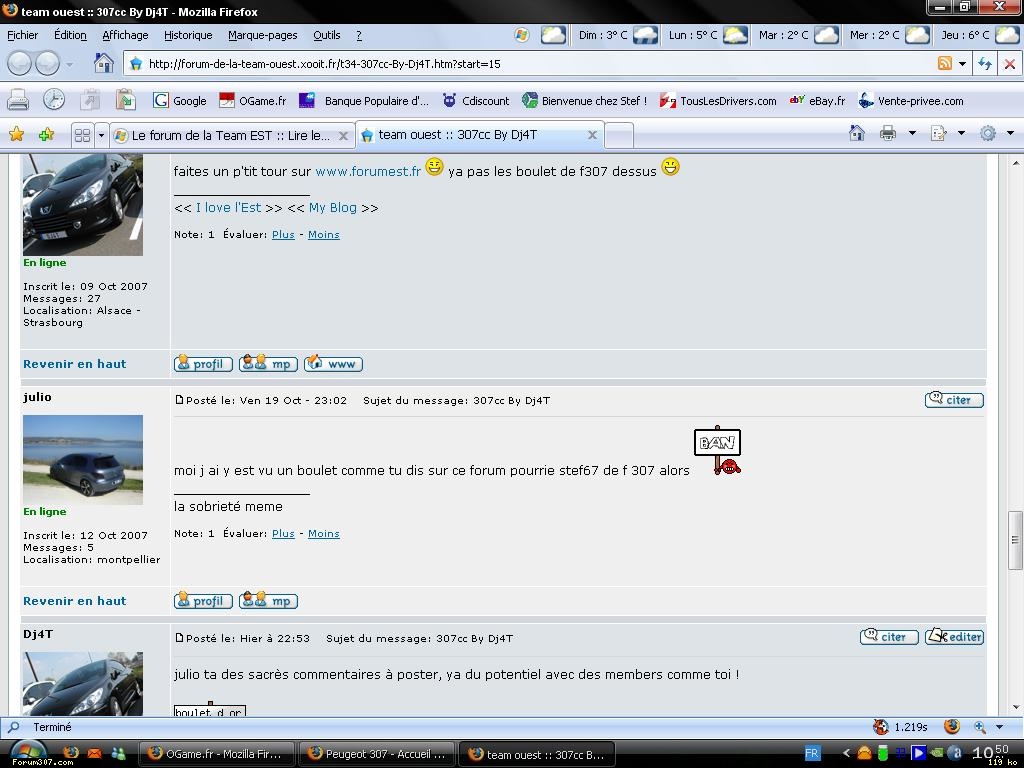Open dropdown arrow next to gear icon
This screenshot has width=1024, height=768.
[1010, 133]
